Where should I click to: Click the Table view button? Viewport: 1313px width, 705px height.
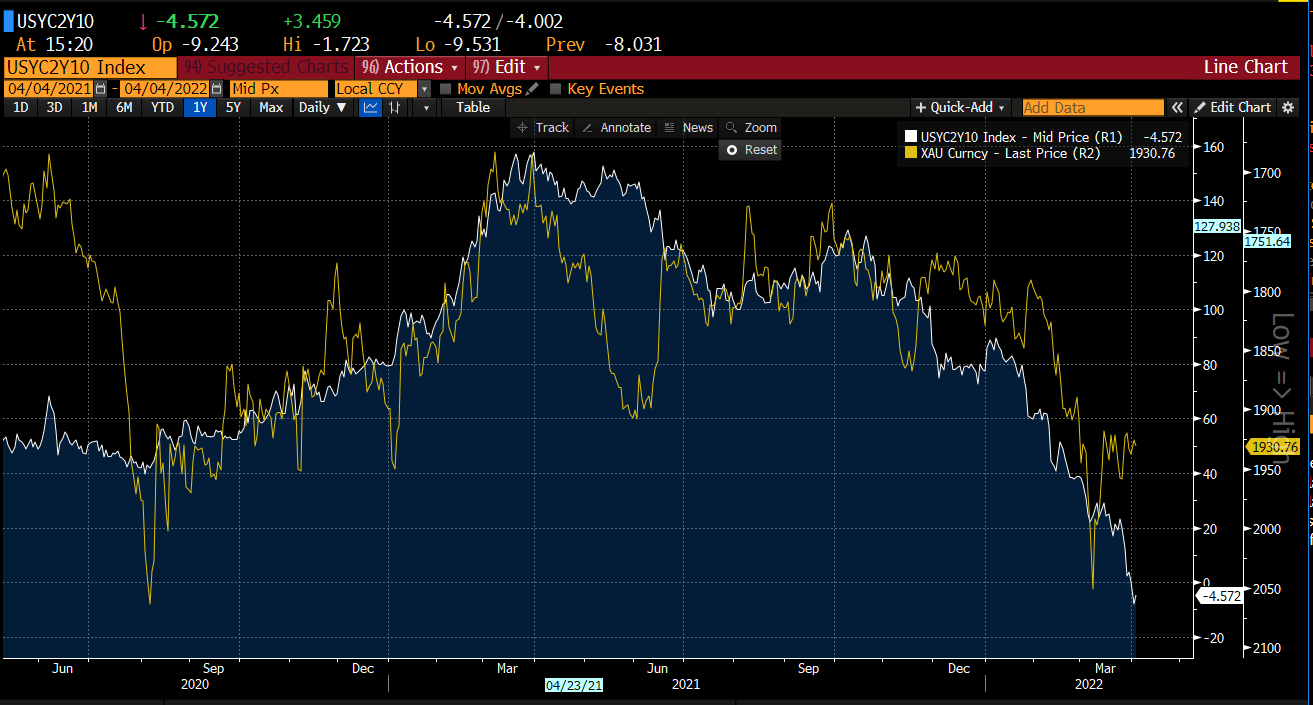pyautogui.click(x=473, y=107)
